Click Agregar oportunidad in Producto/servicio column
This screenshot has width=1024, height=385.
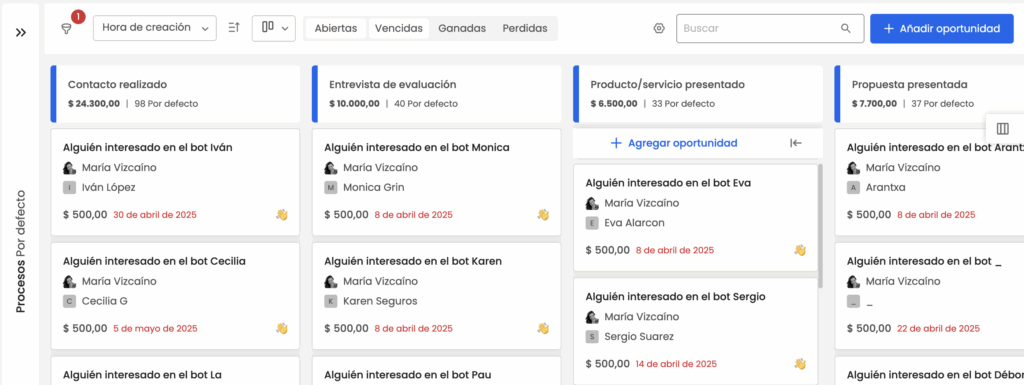click(673, 143)
